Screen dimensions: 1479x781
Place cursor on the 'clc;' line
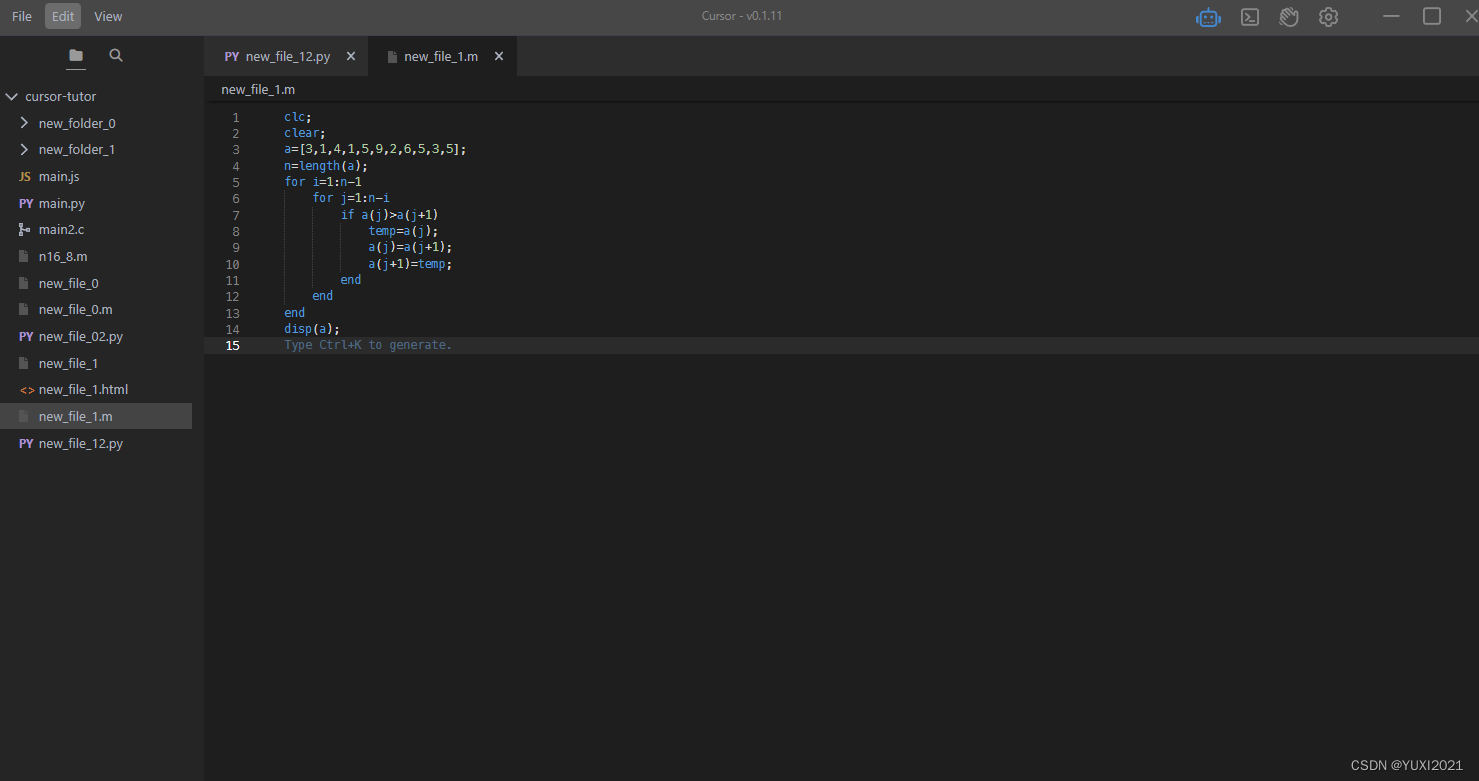[297, 117]
